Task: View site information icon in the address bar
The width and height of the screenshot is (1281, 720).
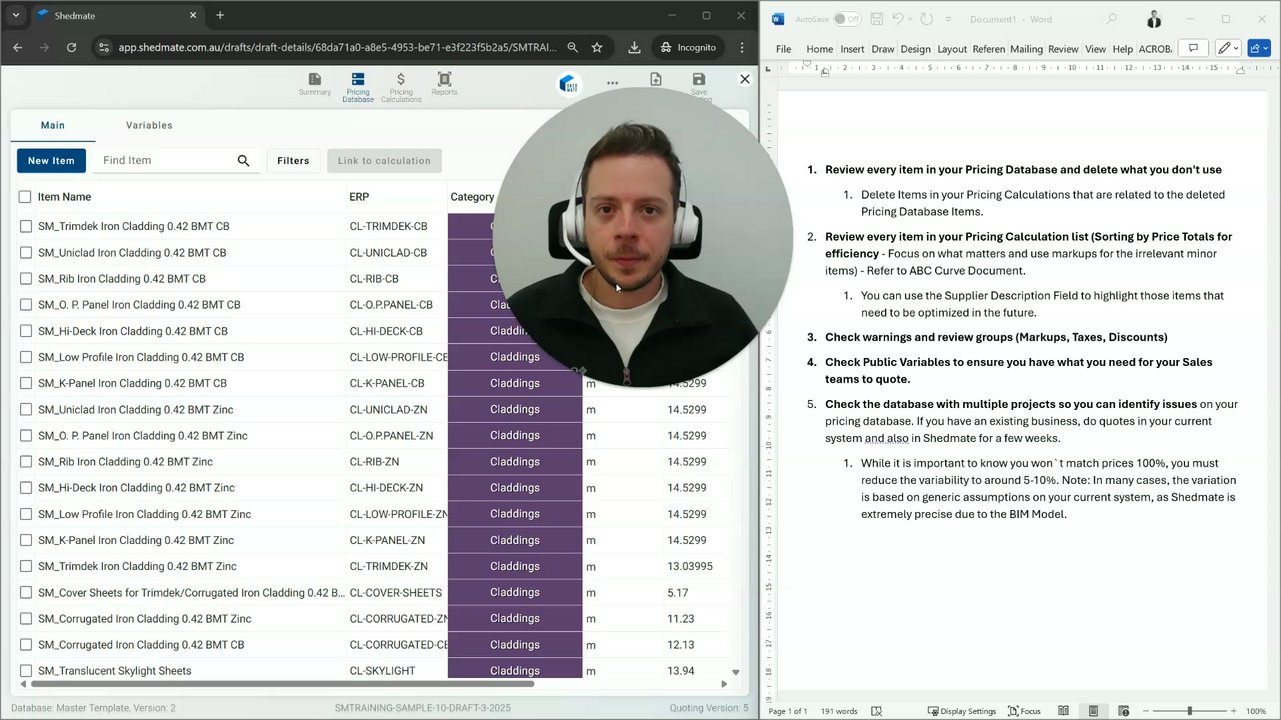Action: point(104,47)
